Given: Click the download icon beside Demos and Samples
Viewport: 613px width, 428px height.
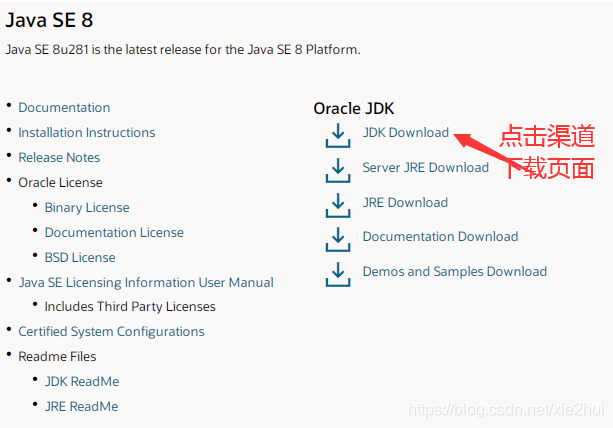Looking at the screenshot, I should click(x=338, y=274).
